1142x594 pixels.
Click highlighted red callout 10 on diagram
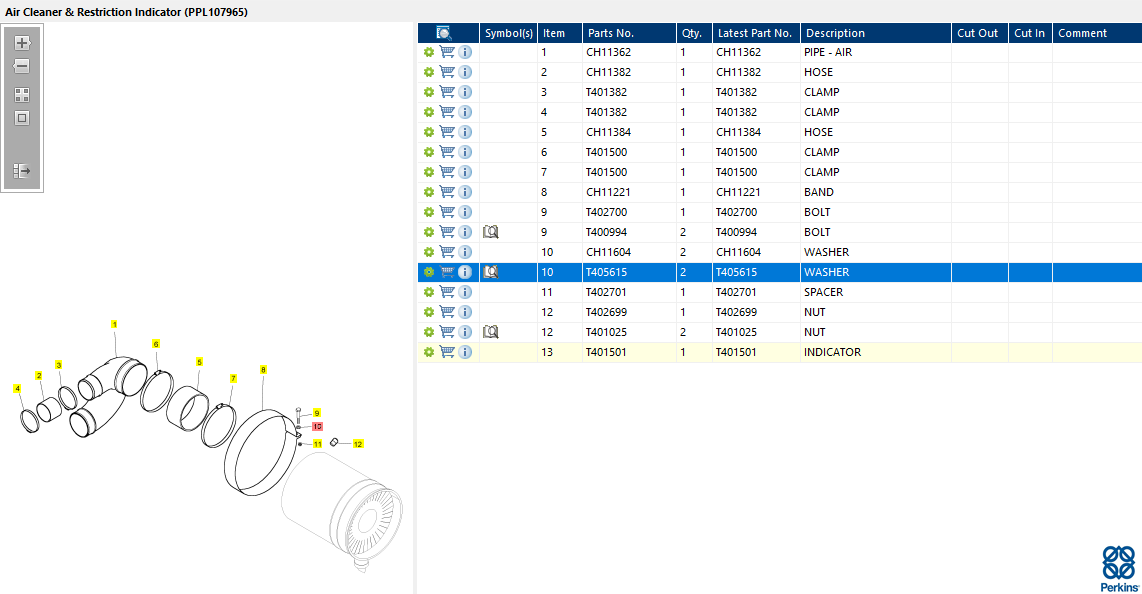click(318, 427)
